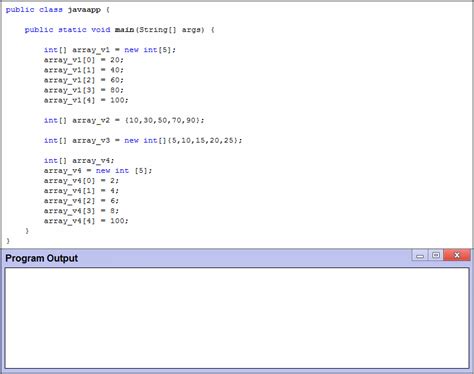The image size is (474, 374).
Task: Maximize the Program Output panel
Action: point(436,255)
